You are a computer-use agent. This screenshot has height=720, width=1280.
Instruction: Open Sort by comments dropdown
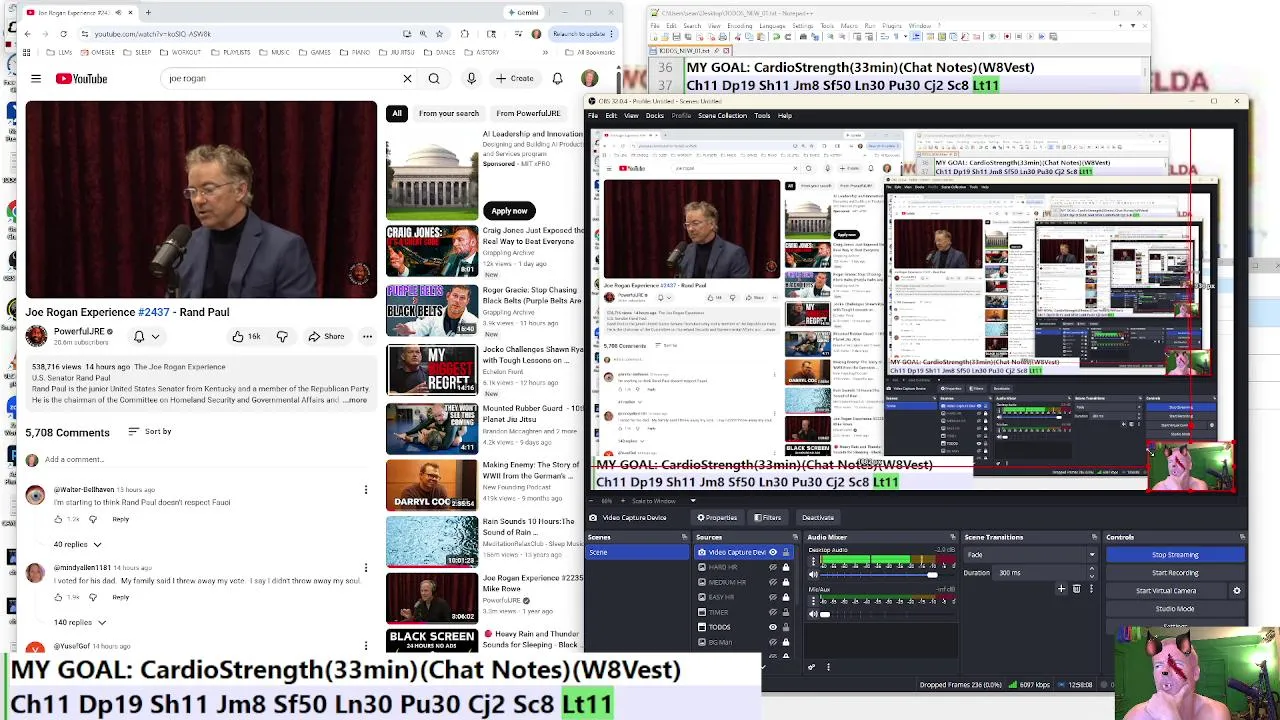pos(150,432)
